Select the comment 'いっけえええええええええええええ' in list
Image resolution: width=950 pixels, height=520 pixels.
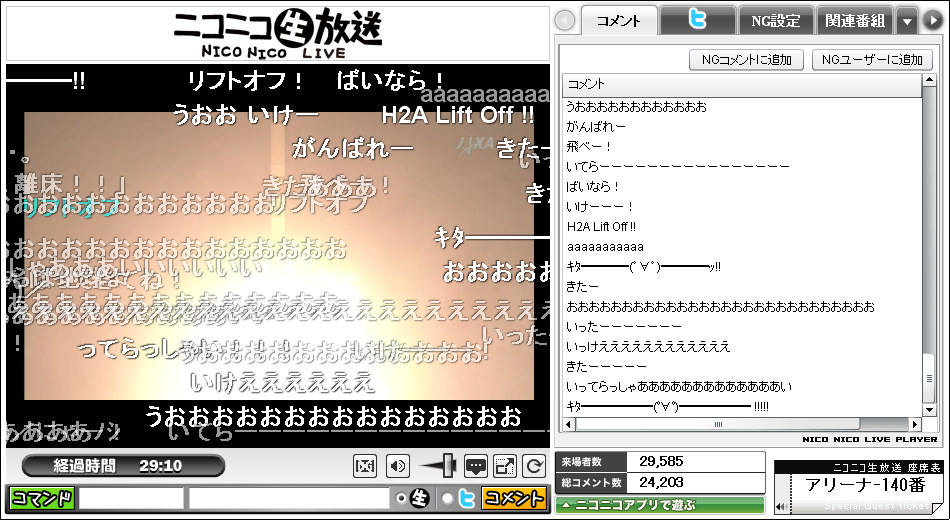pyautogui.click(x=648, y=347)
